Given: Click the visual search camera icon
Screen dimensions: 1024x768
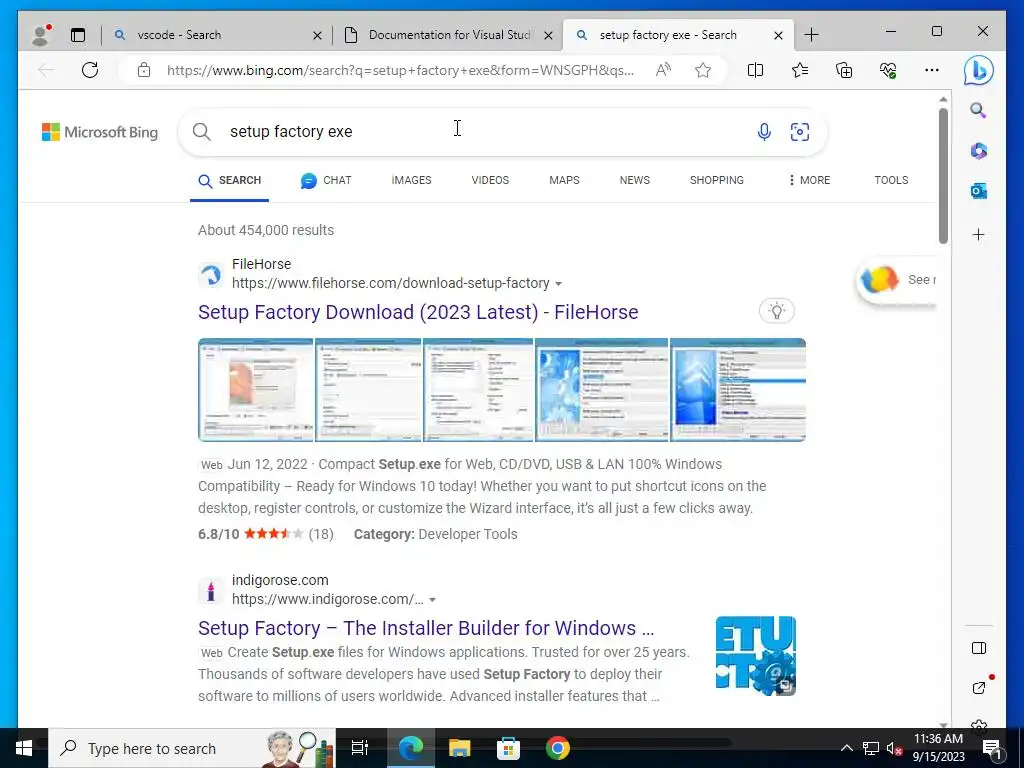Looking at the screenshot, I should (800, 132).
